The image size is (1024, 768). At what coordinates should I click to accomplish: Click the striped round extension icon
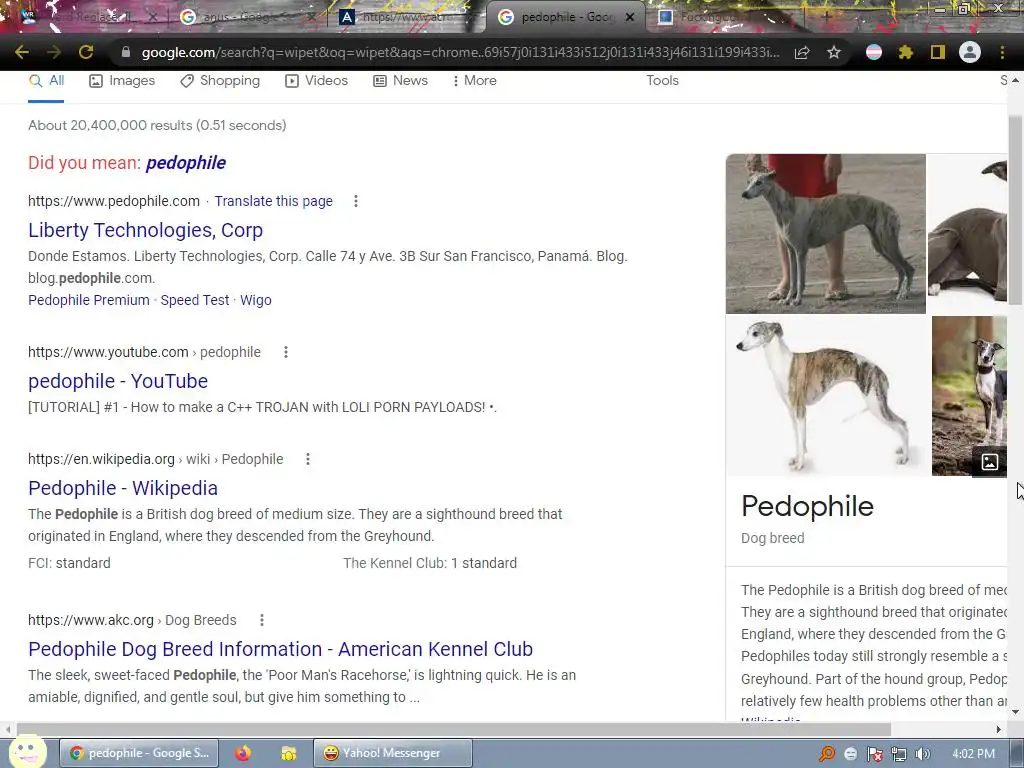(x=874, y=52)
